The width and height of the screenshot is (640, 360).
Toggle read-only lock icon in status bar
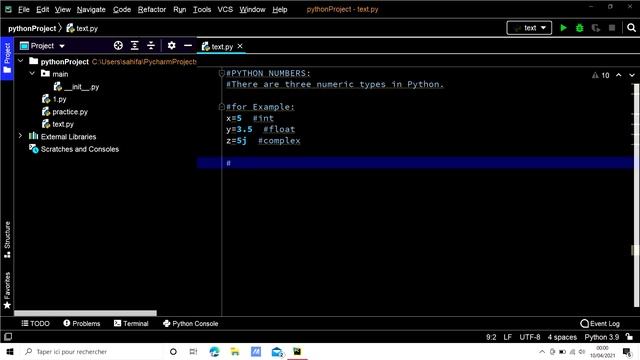coord(629,337)
